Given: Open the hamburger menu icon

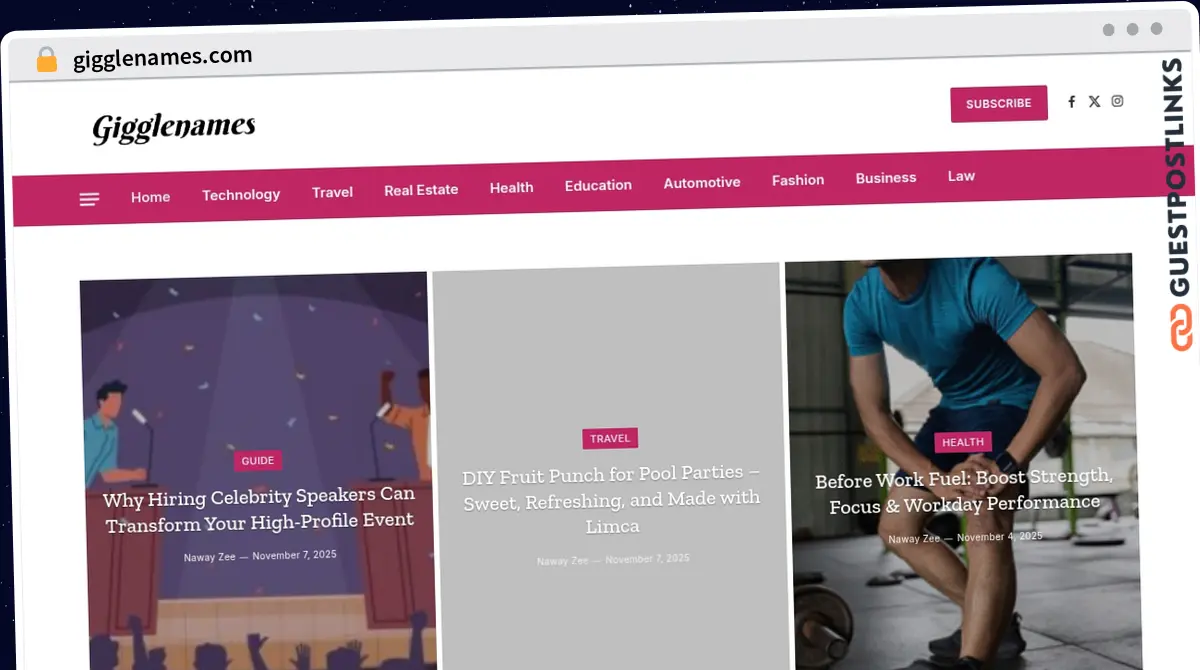Looking at the screenshot, I should click(x=89, y=200).
